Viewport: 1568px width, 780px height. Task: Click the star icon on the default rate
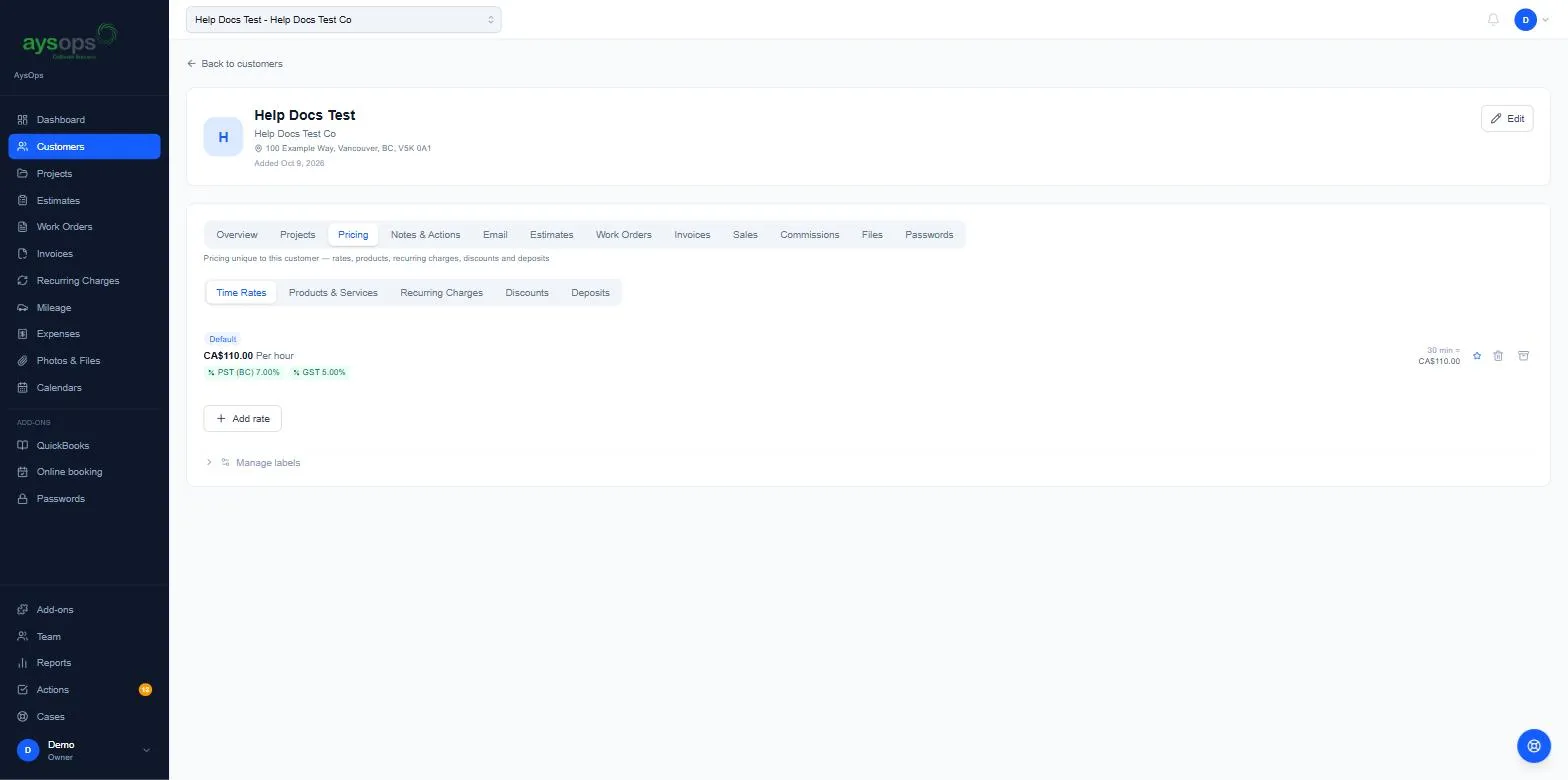tap(1477, 356)
